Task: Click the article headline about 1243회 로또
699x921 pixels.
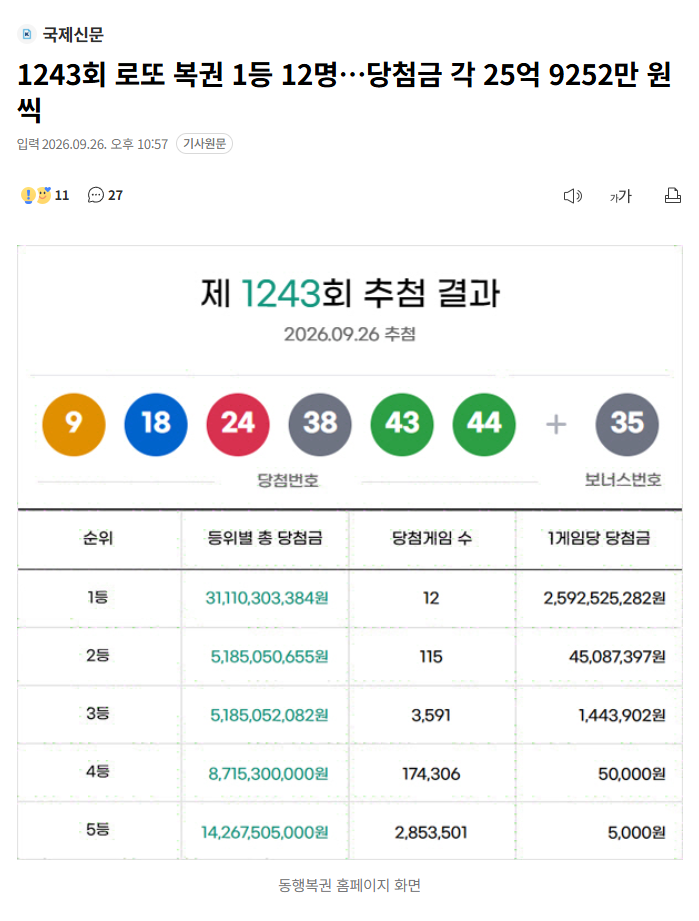Action: click(x=344, y=92)
